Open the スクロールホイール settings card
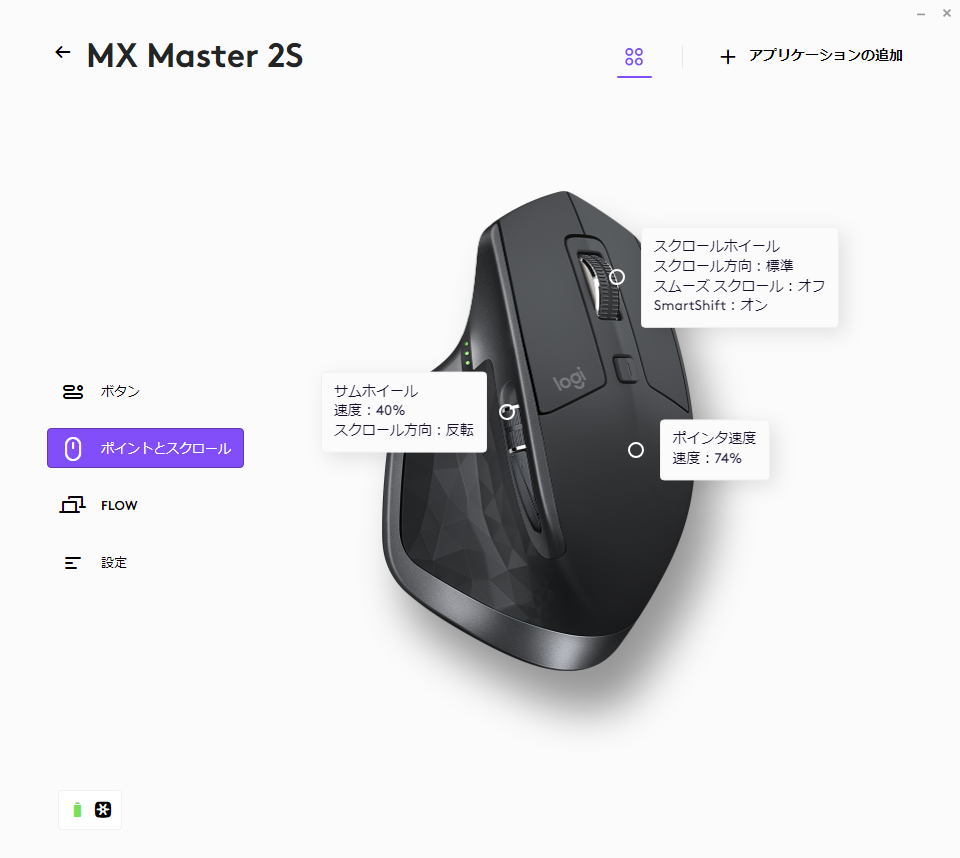The image size is (960, 858). [739, 277]
